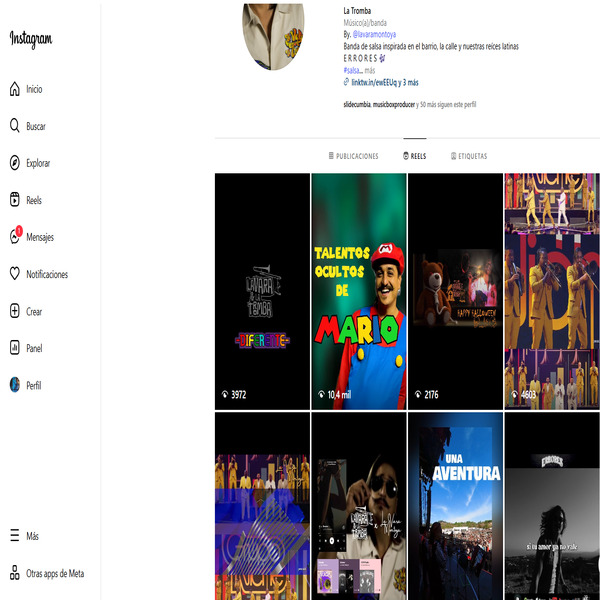Open the glitched blue stage reel
The width and height of the screenshot is (600, 600).
[x=262, y=506]
